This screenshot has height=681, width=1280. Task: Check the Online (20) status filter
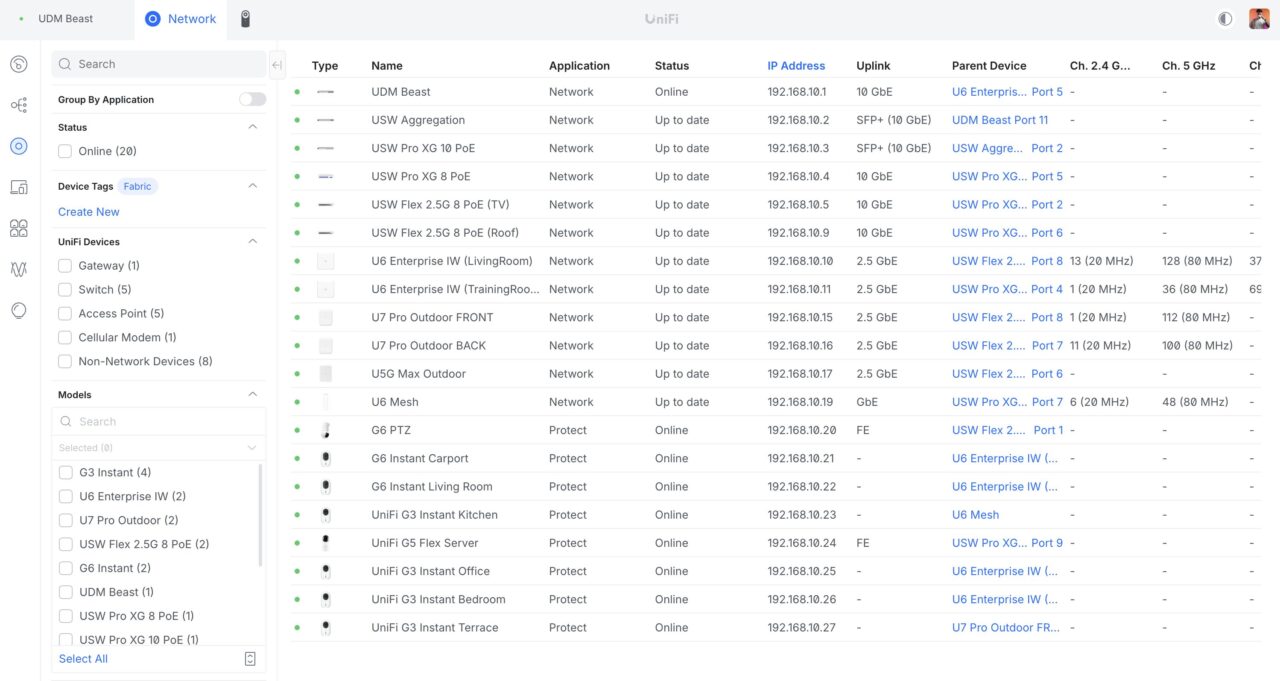[x=65, y=151]
